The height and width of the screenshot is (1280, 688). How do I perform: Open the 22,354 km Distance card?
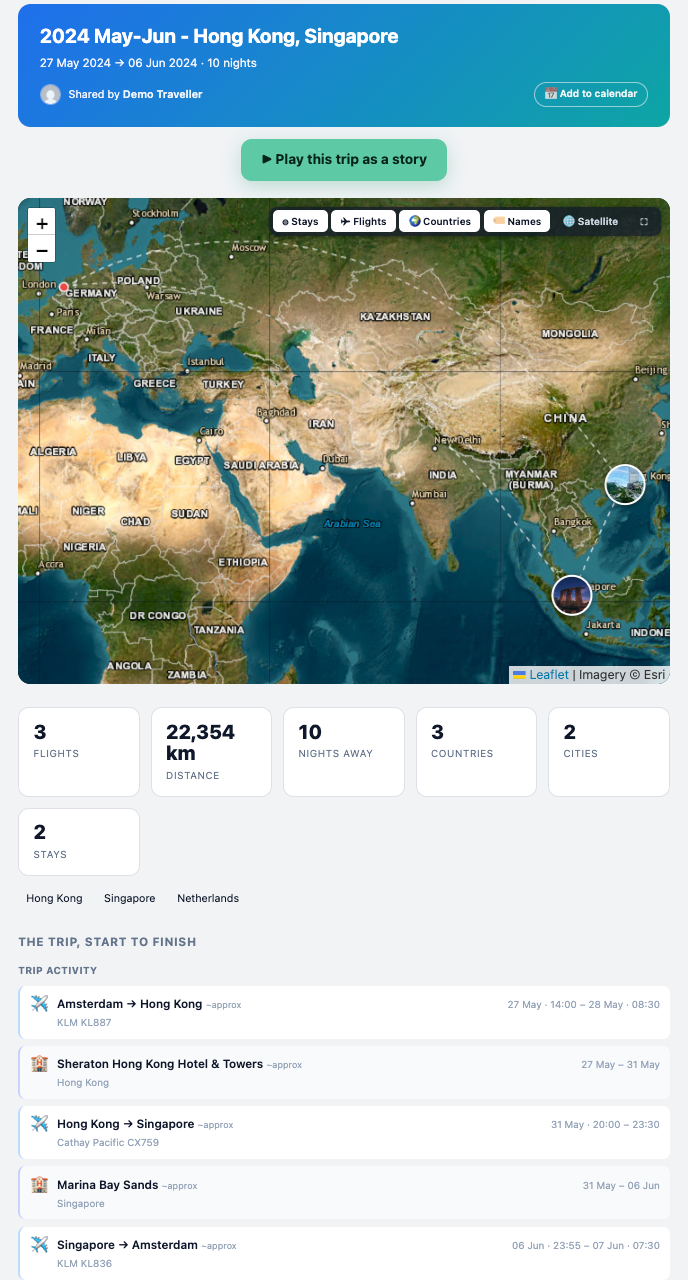pos(211,752)
